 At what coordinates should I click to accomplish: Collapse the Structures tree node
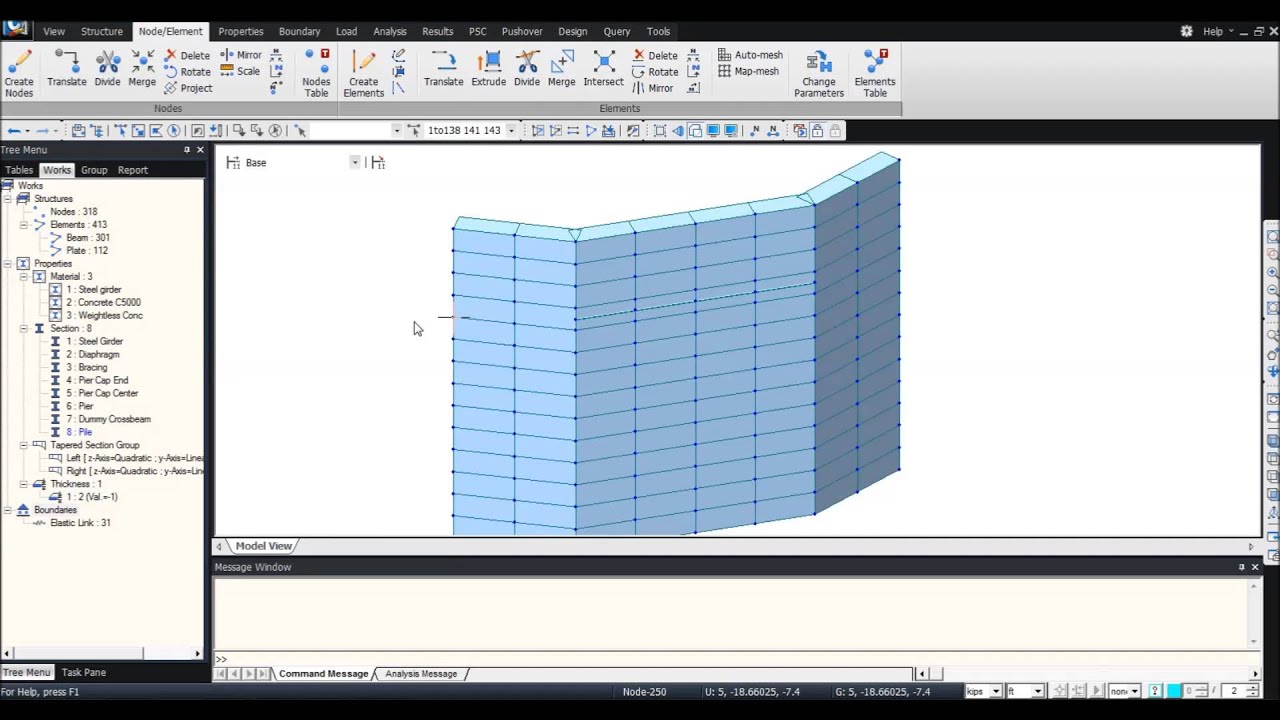coord(8,199)
